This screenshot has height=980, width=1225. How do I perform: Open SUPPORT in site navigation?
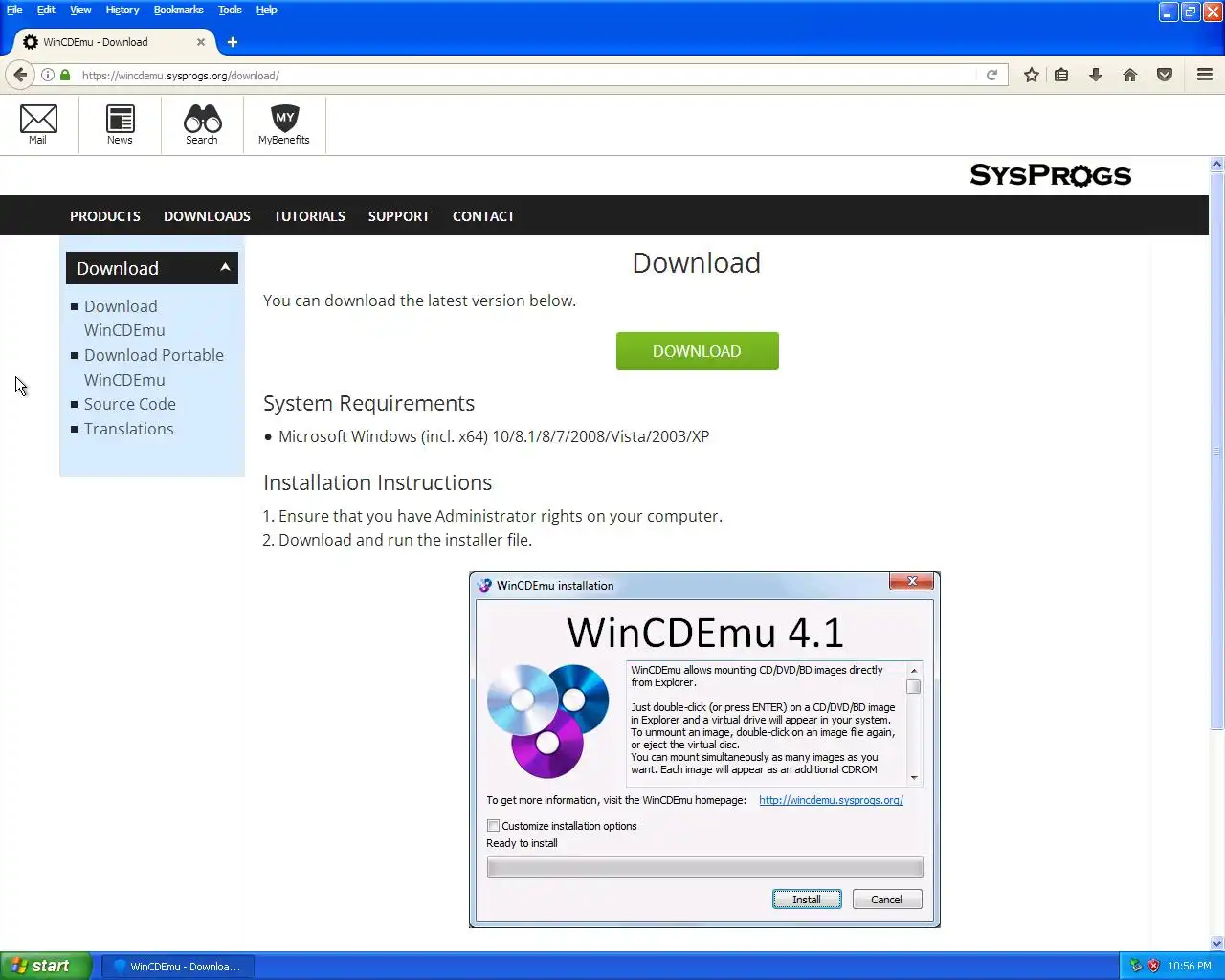[x=399, y=216]
